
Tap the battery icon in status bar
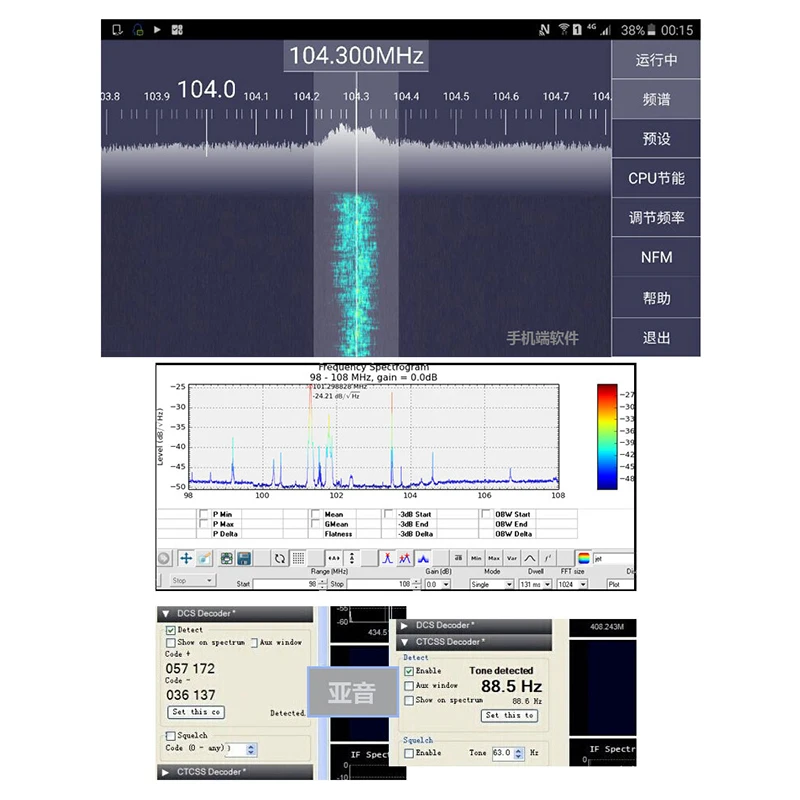pos(652,30)
